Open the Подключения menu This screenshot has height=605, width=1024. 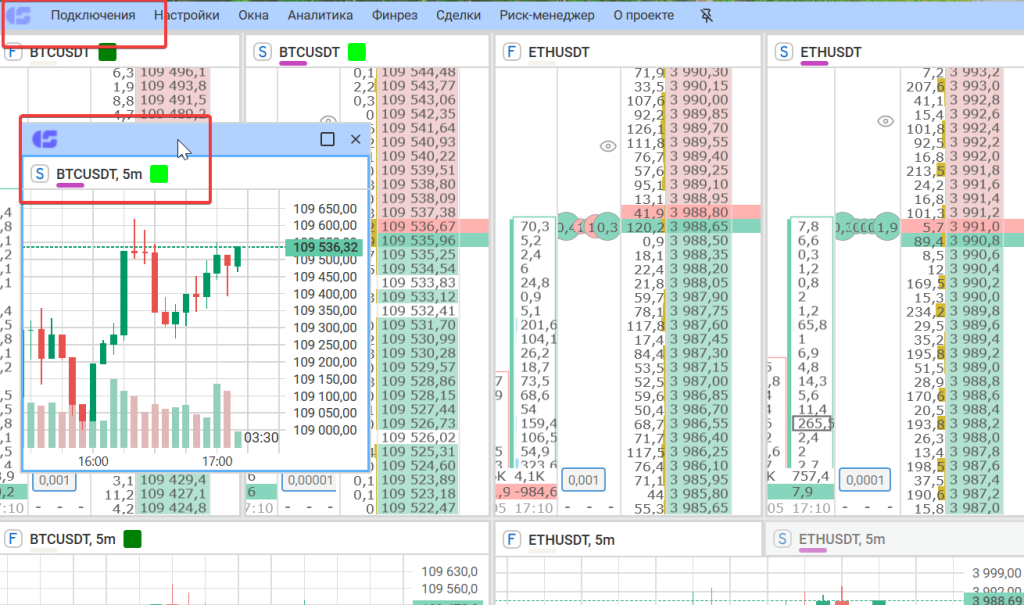[92, 16]
